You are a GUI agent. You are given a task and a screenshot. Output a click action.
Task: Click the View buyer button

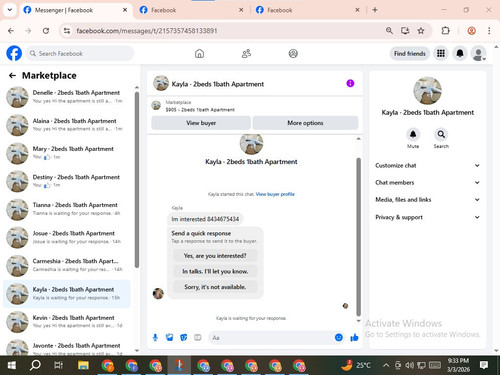click(201, 123)
